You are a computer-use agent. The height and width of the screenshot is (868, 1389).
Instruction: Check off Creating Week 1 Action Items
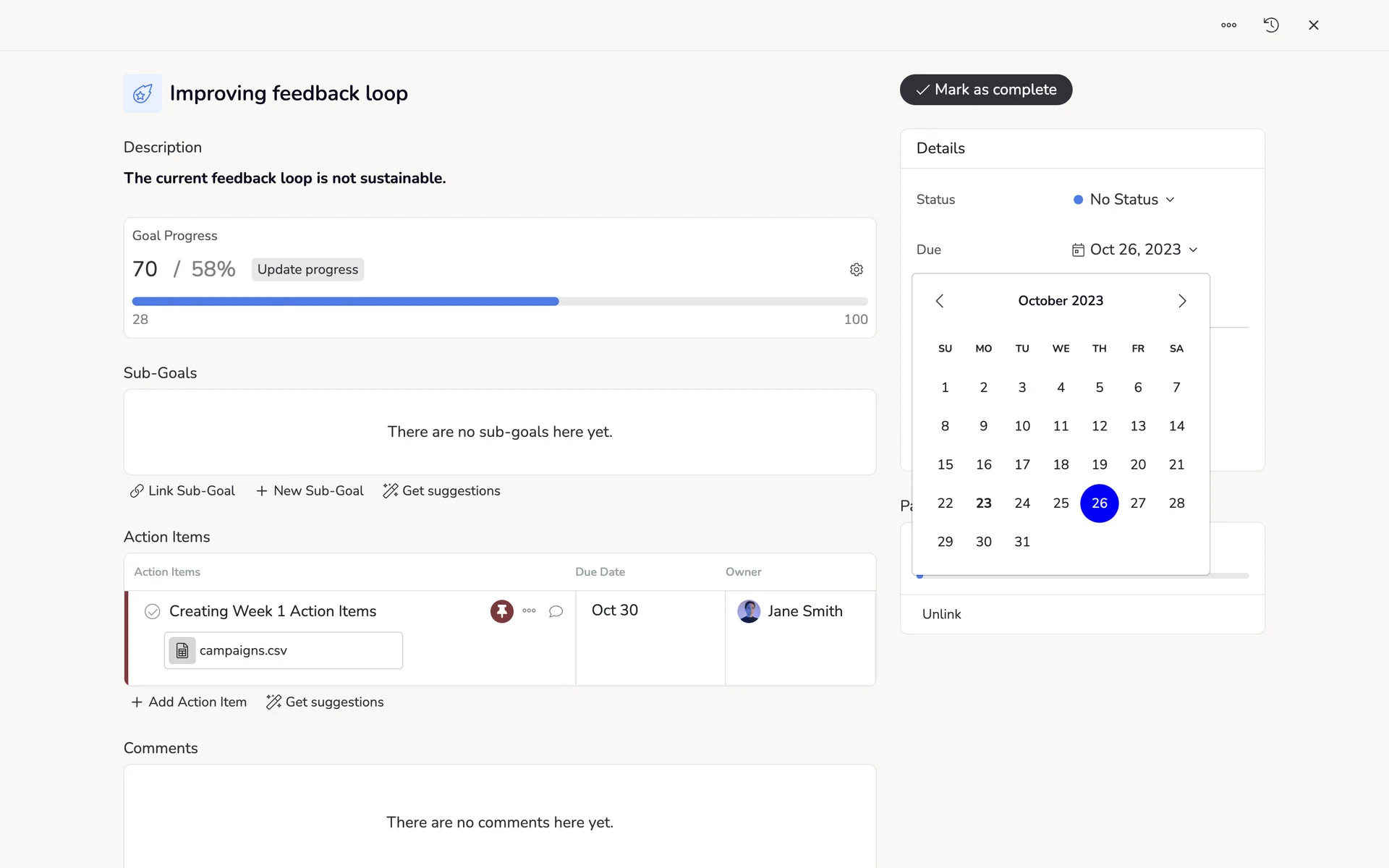(152, 612)
